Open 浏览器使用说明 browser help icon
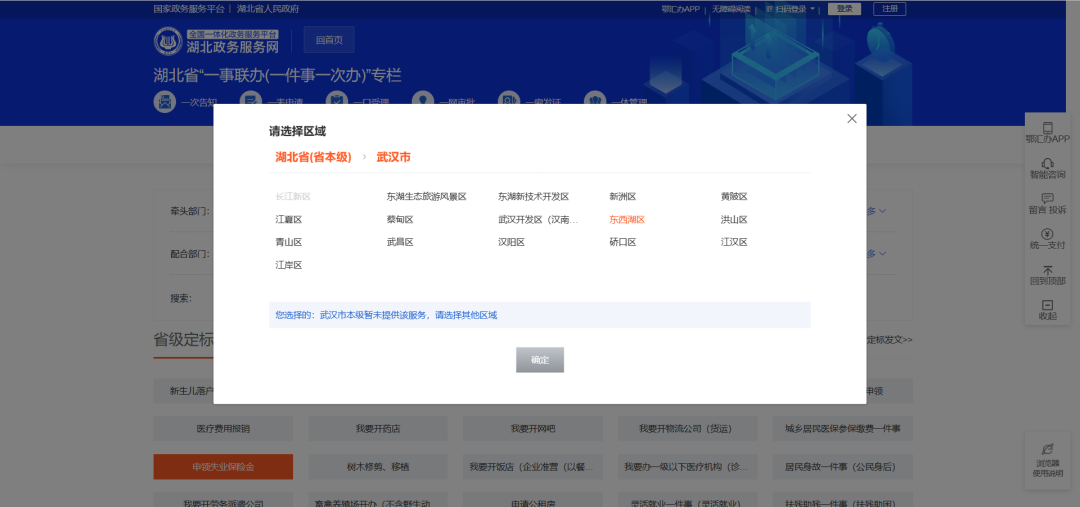The width and height of the screenshot is (1080, 507). [1048, 450]
